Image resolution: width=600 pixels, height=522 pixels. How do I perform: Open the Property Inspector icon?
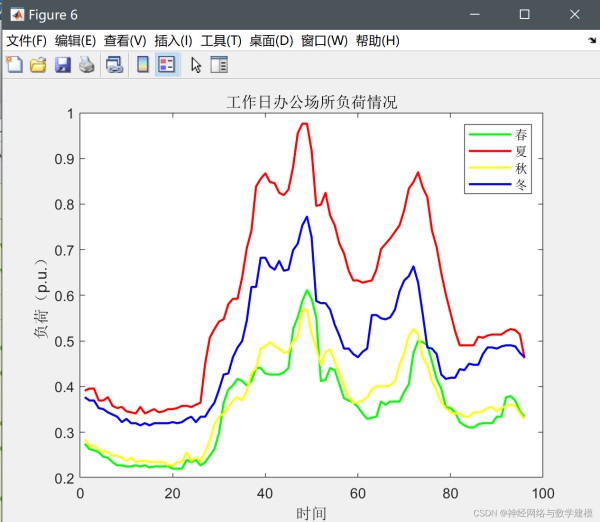[219, 65]
